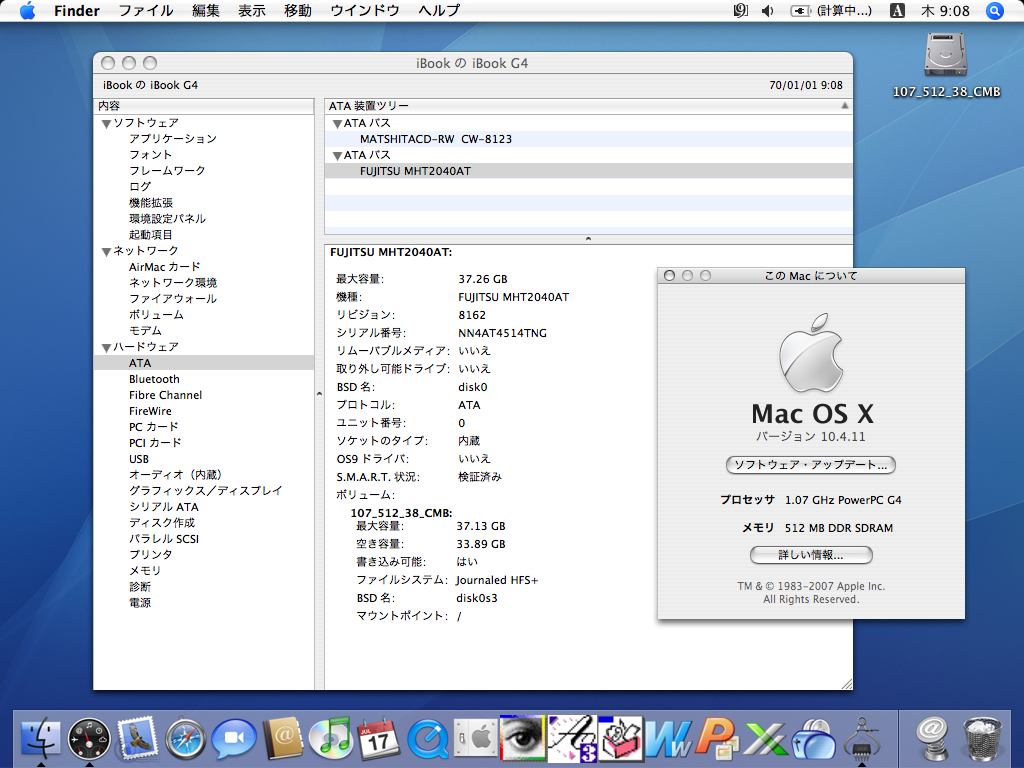Screen dimensions: 1024x768
Task: Launch iTunes from the Dock
Action: coord(330,739)
